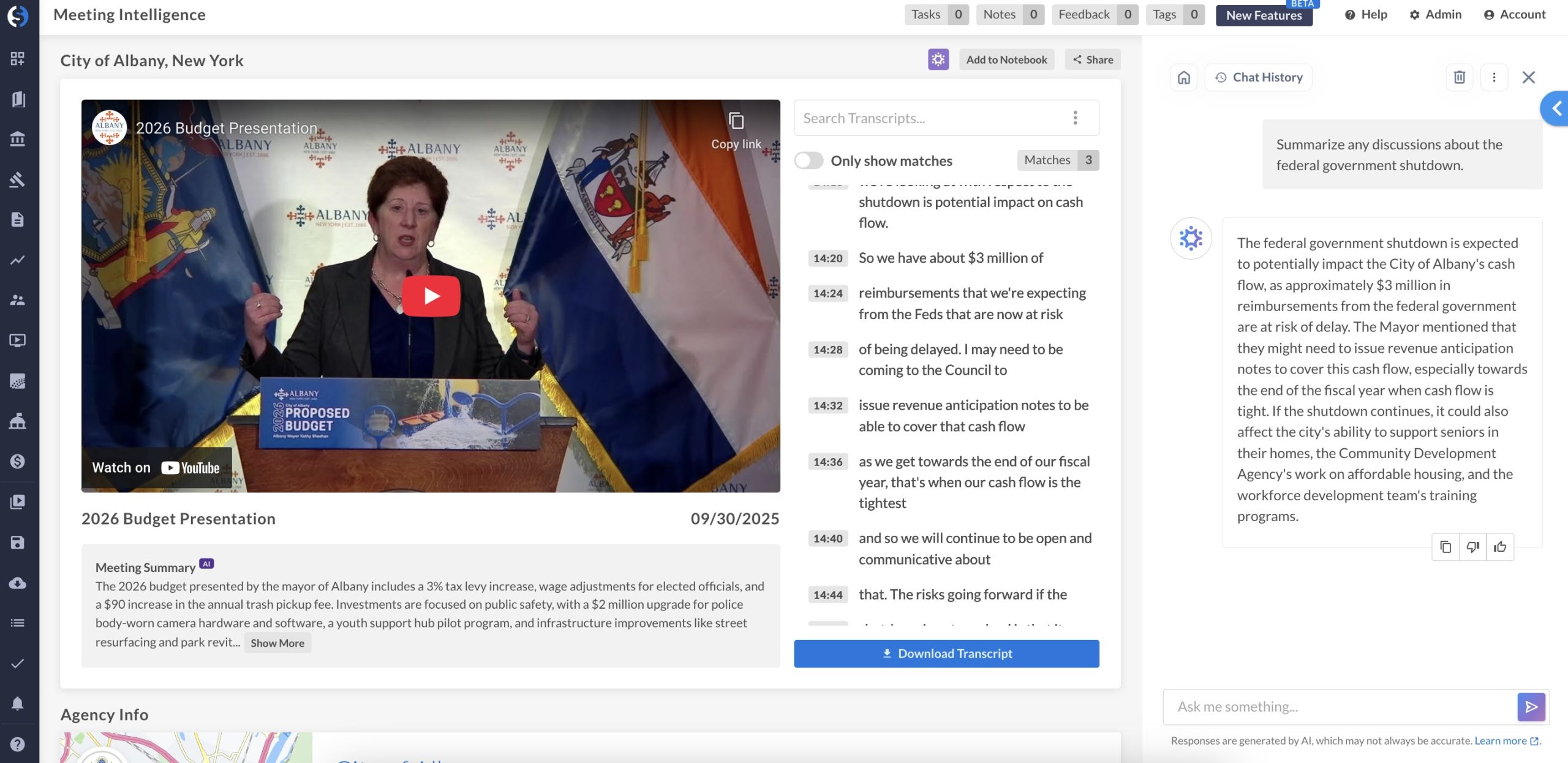Copy the AI chat response text
1568x763 pixels.
coord(1445,547)
